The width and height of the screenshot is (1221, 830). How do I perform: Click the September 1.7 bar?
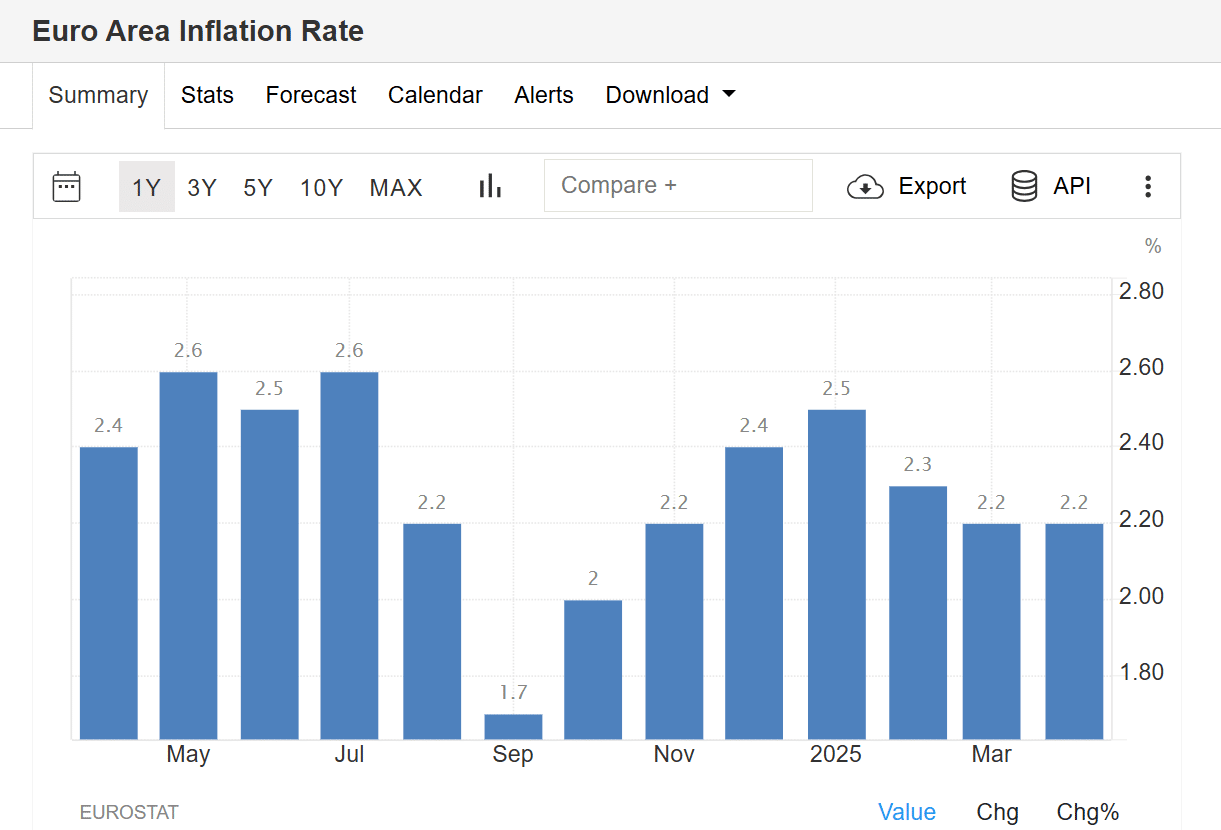[513, 726]
